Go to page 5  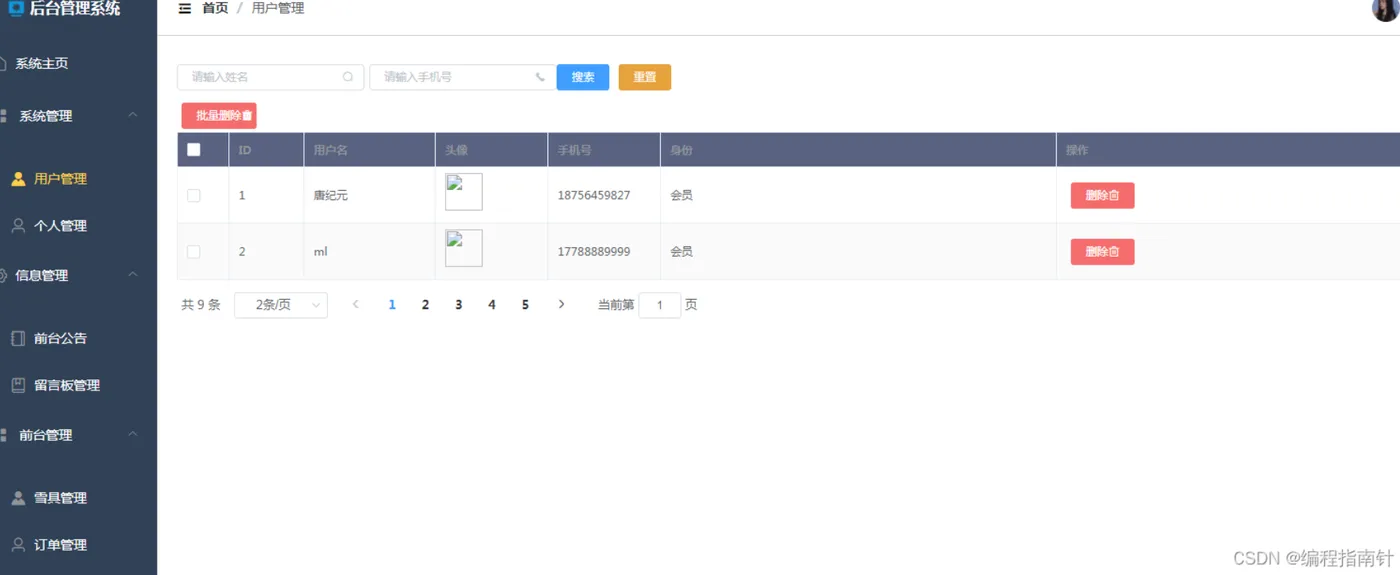click(525, 305)
